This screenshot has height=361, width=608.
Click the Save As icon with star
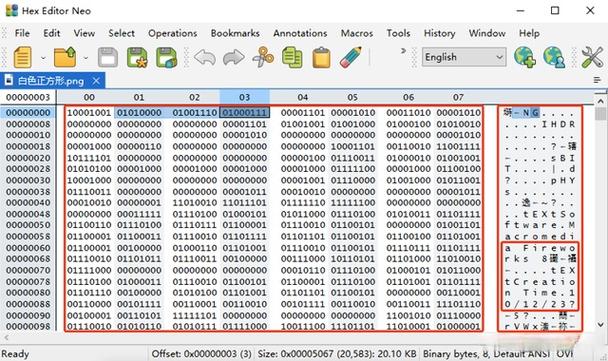pyautogui.click(x=137, y=57)
